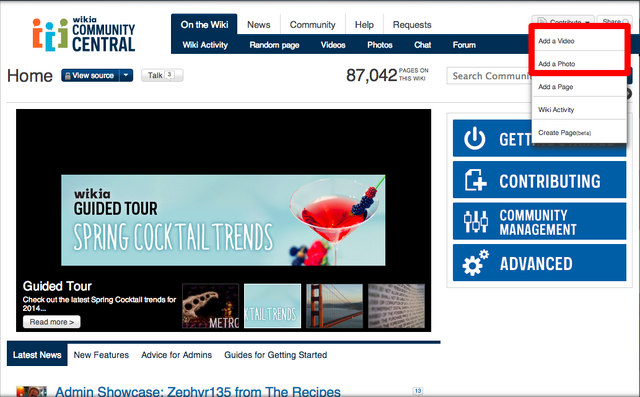Click the Talk comment count bubble
Viewport: 640px width, 397px height.
coord(169,75)
